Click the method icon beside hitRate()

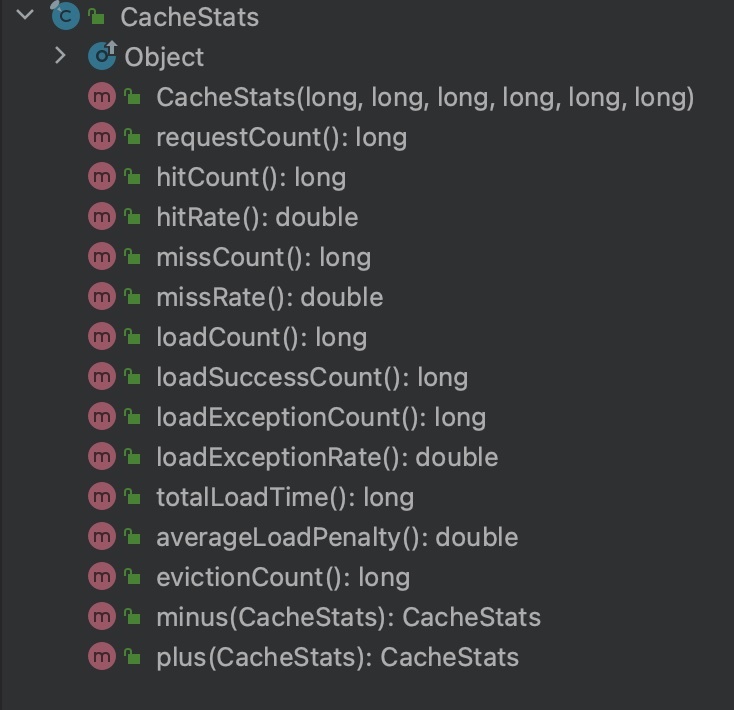[x=102, y=217]
